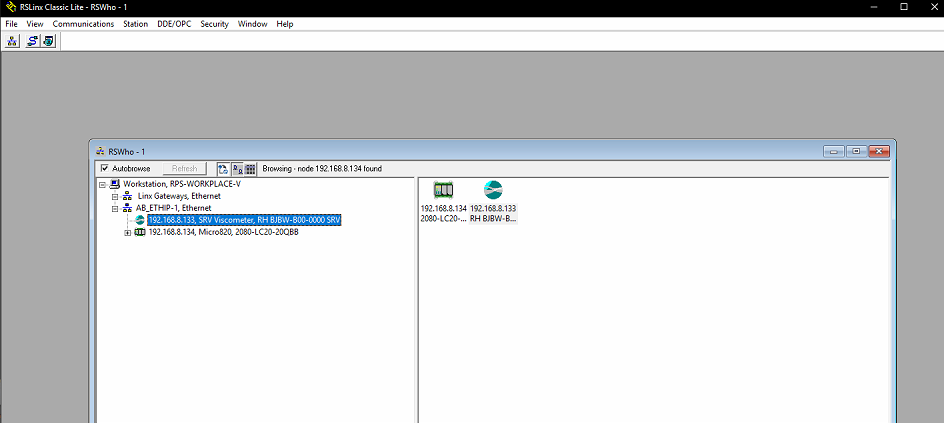The image size is (944, 423).
Task: Click the 'Browsing - node 192.168.8.134 found' status text
Action: point(322,169)
